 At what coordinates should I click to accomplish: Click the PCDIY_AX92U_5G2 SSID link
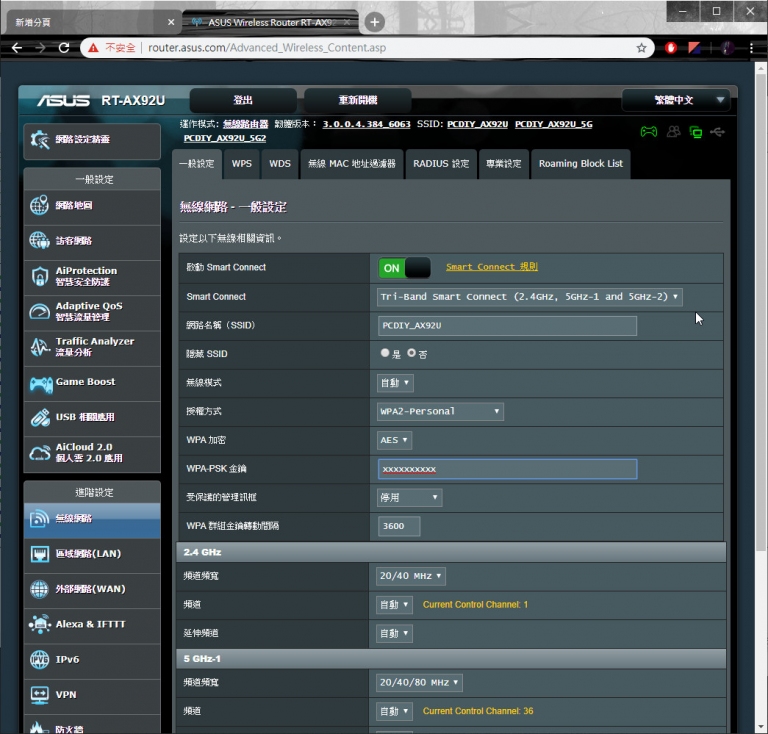(x=225, y=138)
